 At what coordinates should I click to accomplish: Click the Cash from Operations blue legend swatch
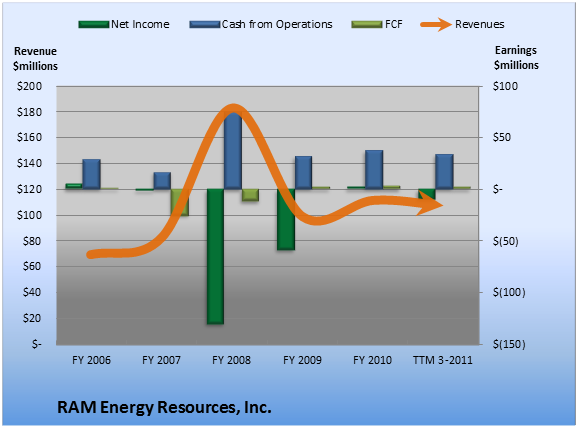[205, 25]
